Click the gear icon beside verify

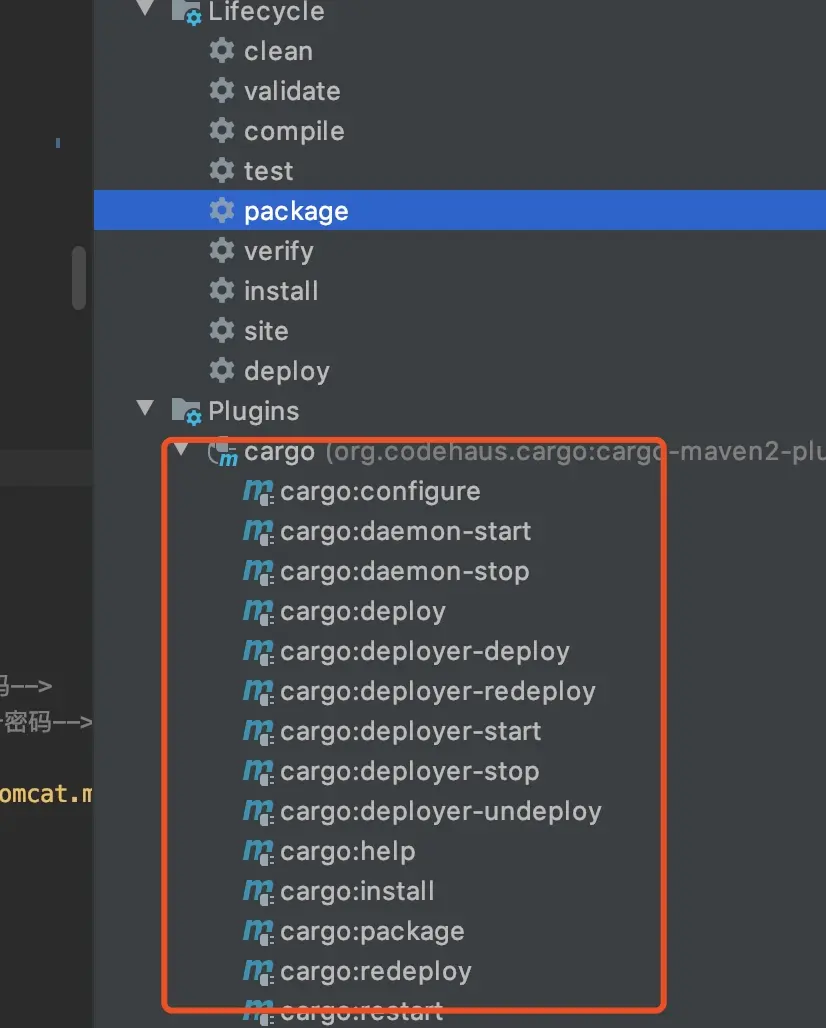tap(222, 250)
